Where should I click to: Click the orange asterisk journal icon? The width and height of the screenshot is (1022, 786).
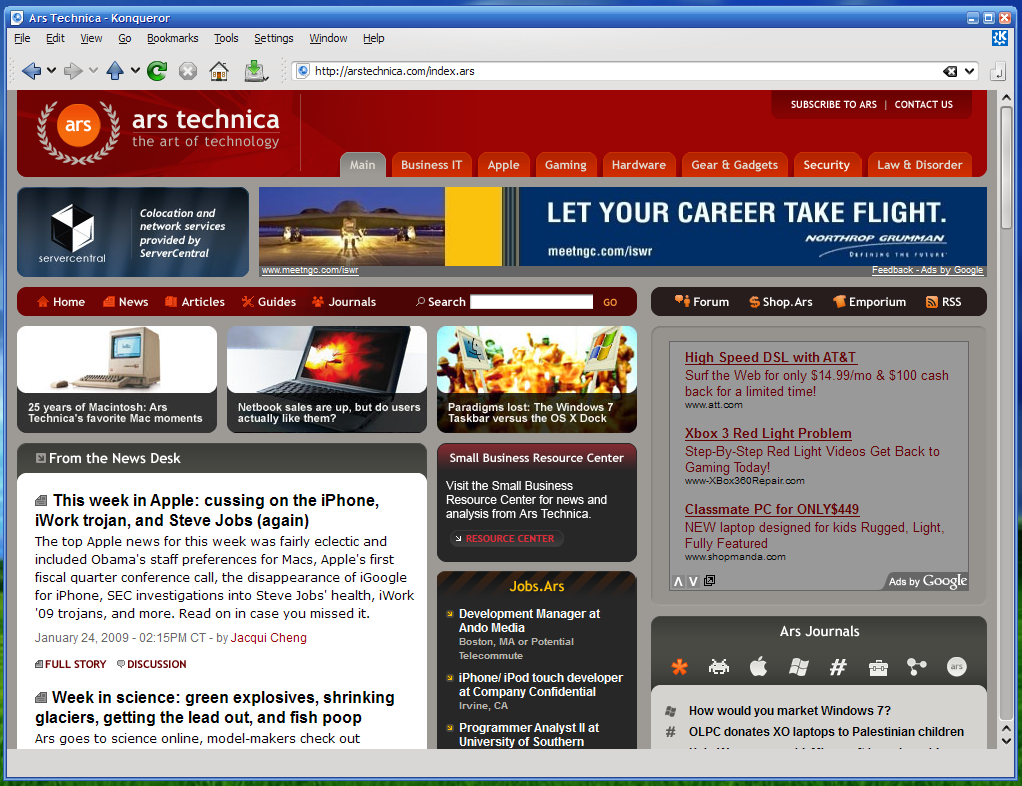(679, 667)
